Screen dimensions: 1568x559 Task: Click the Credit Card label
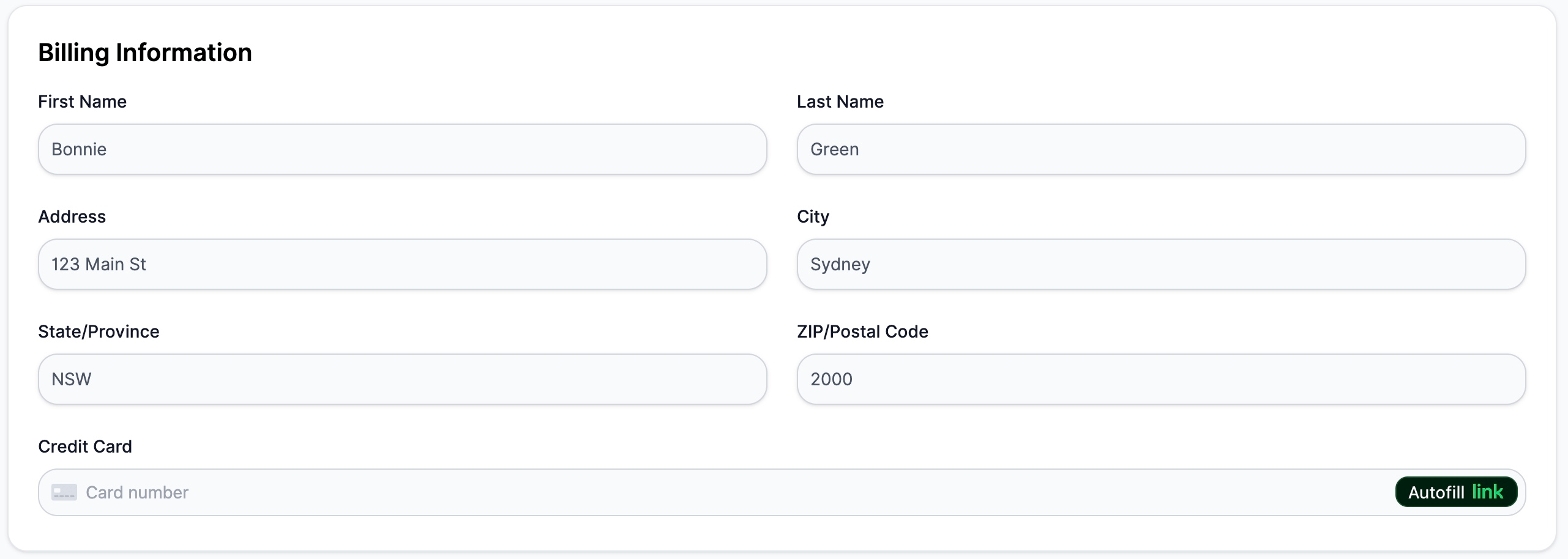[85, 446]
